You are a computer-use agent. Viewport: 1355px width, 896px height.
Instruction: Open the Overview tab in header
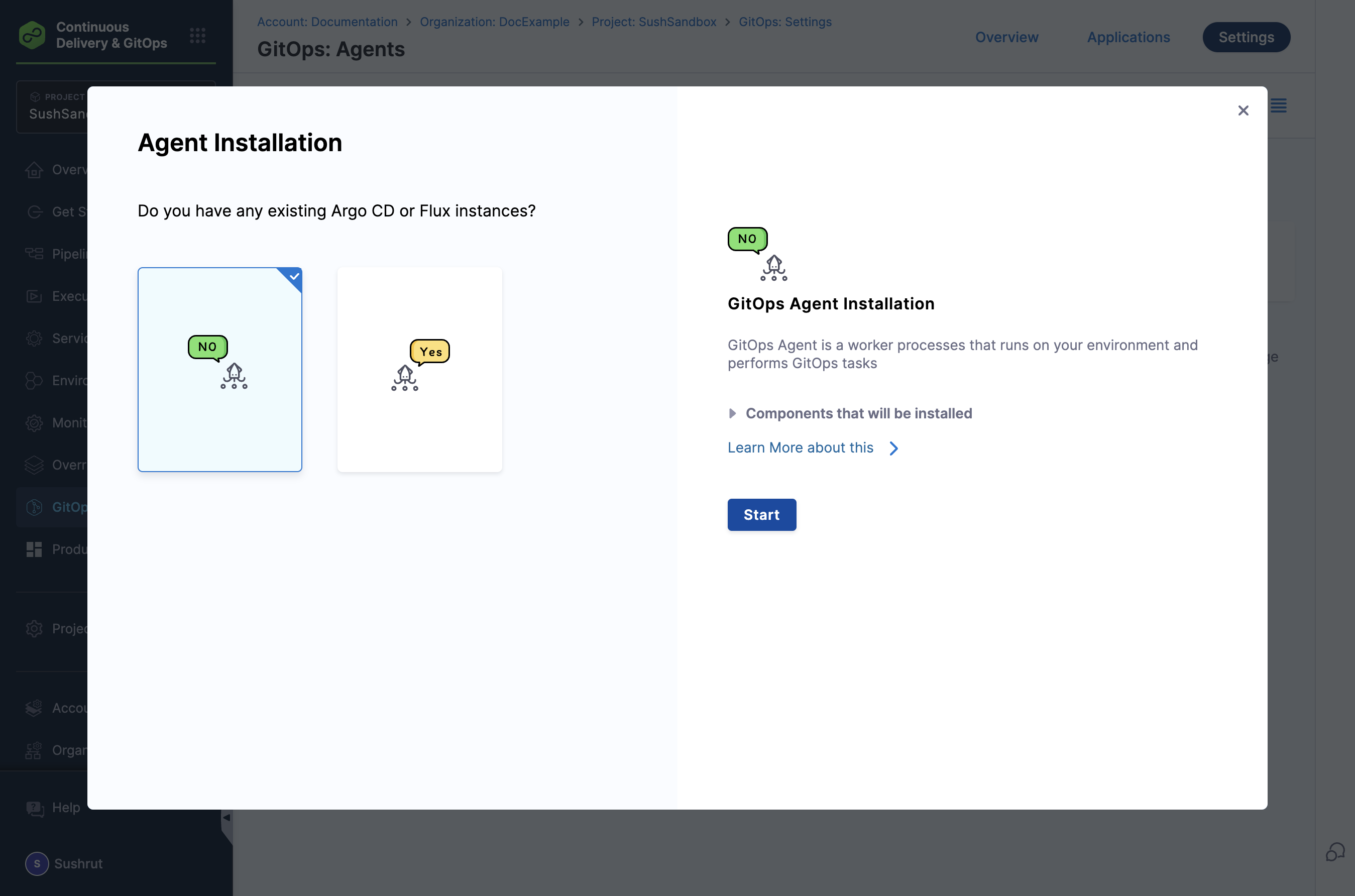point(1006,37)
